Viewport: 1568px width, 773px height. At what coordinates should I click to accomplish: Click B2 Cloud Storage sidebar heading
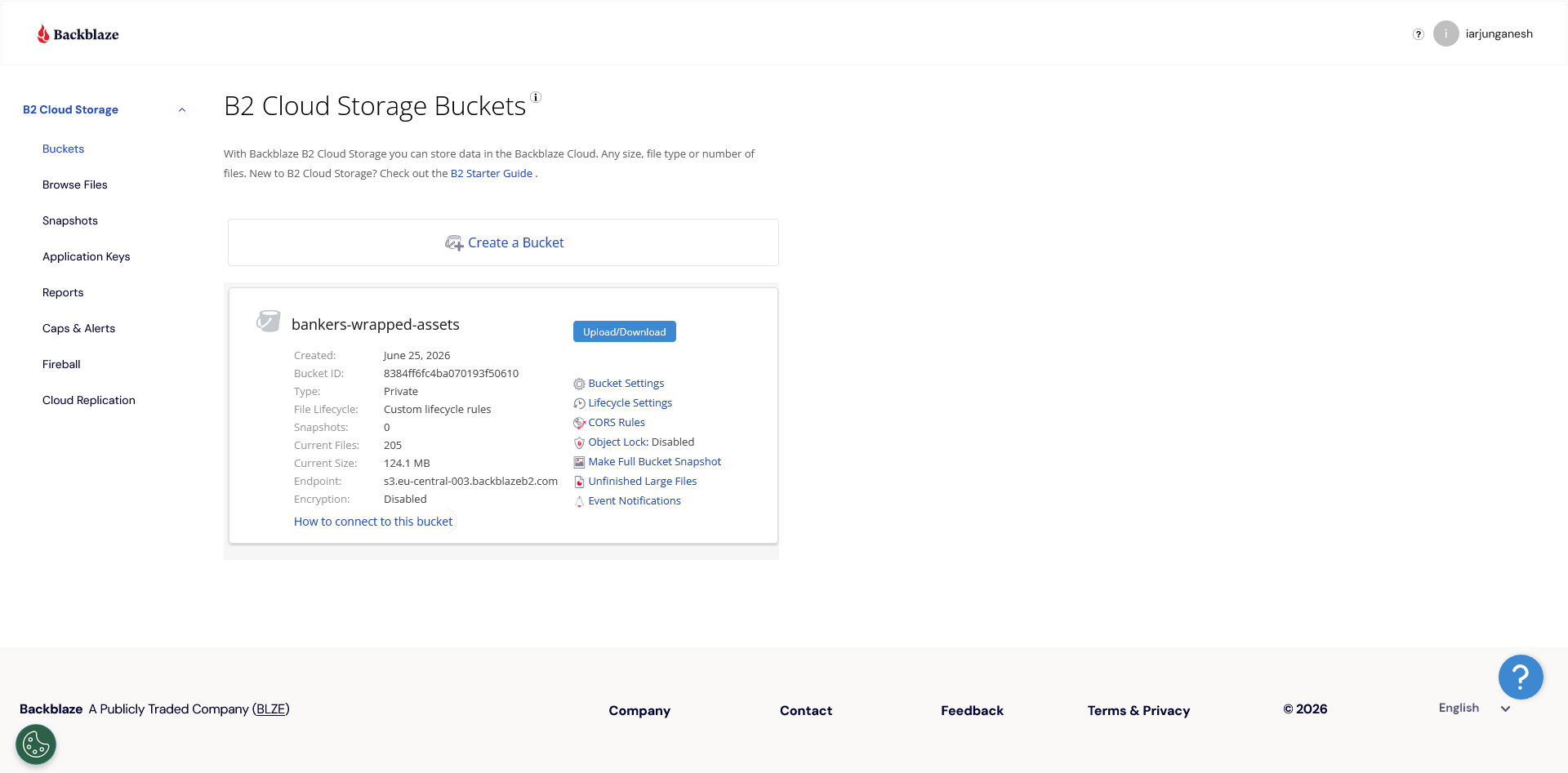(70, 109)
